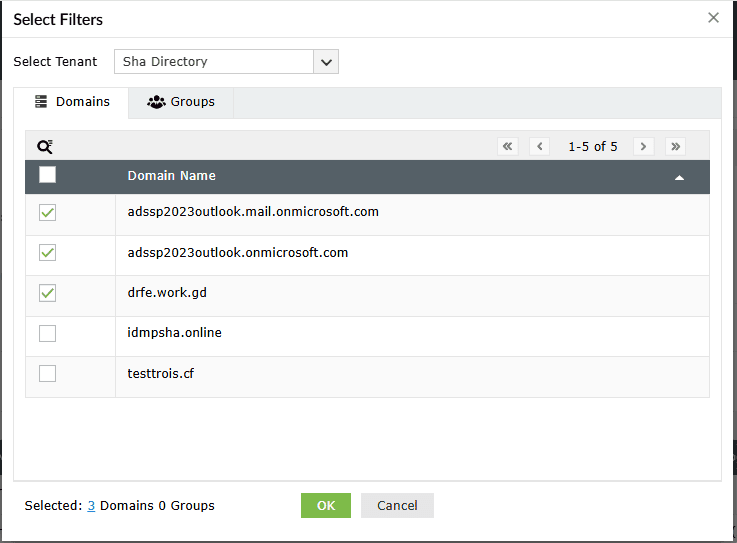
Task: Switch to the Domains tab
Action: [71, 102]
